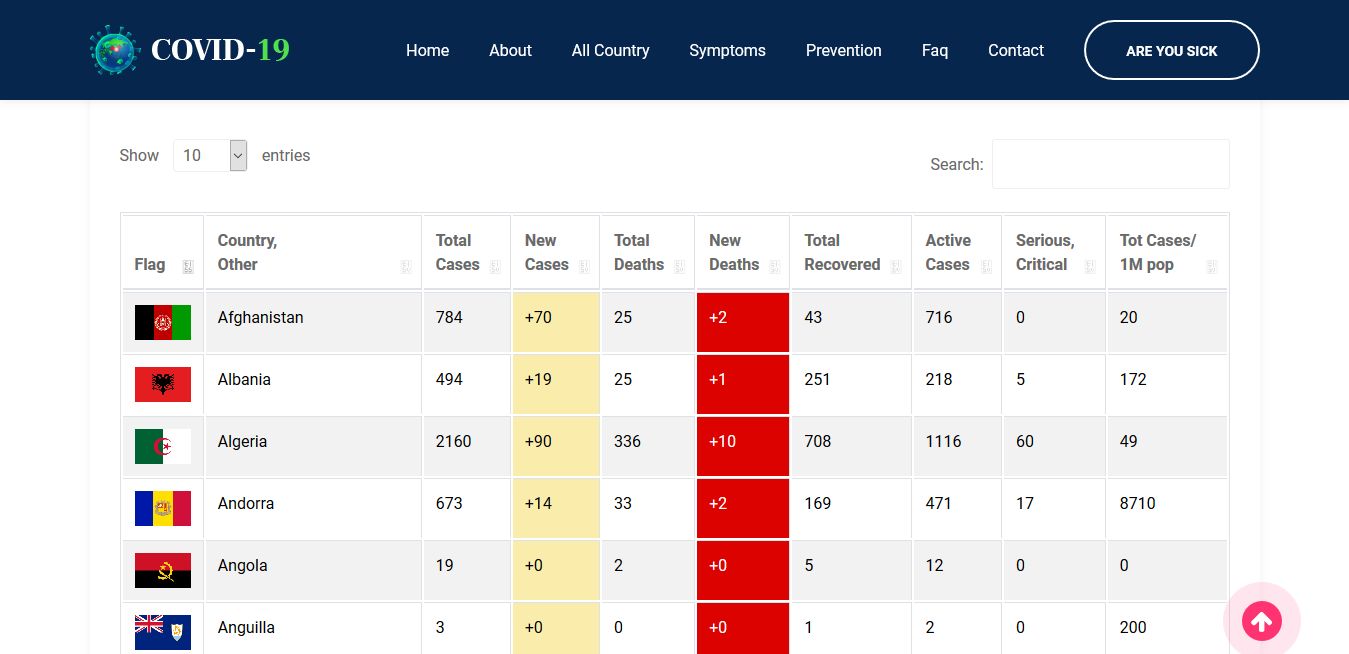
Task: Open the All Country menu item
Action: point(610,50)
